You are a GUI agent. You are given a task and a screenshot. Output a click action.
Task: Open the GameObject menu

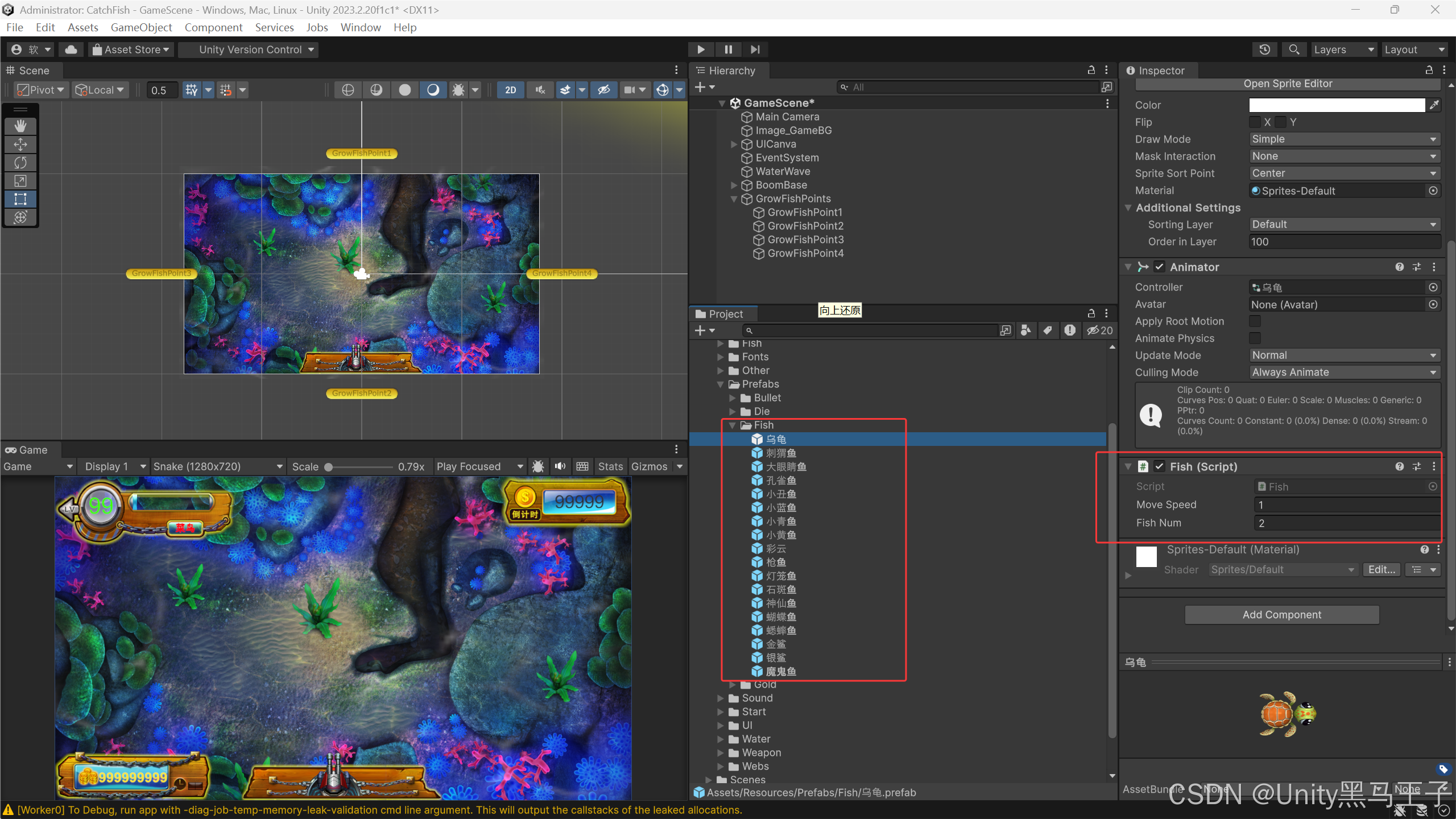(141, 27)
